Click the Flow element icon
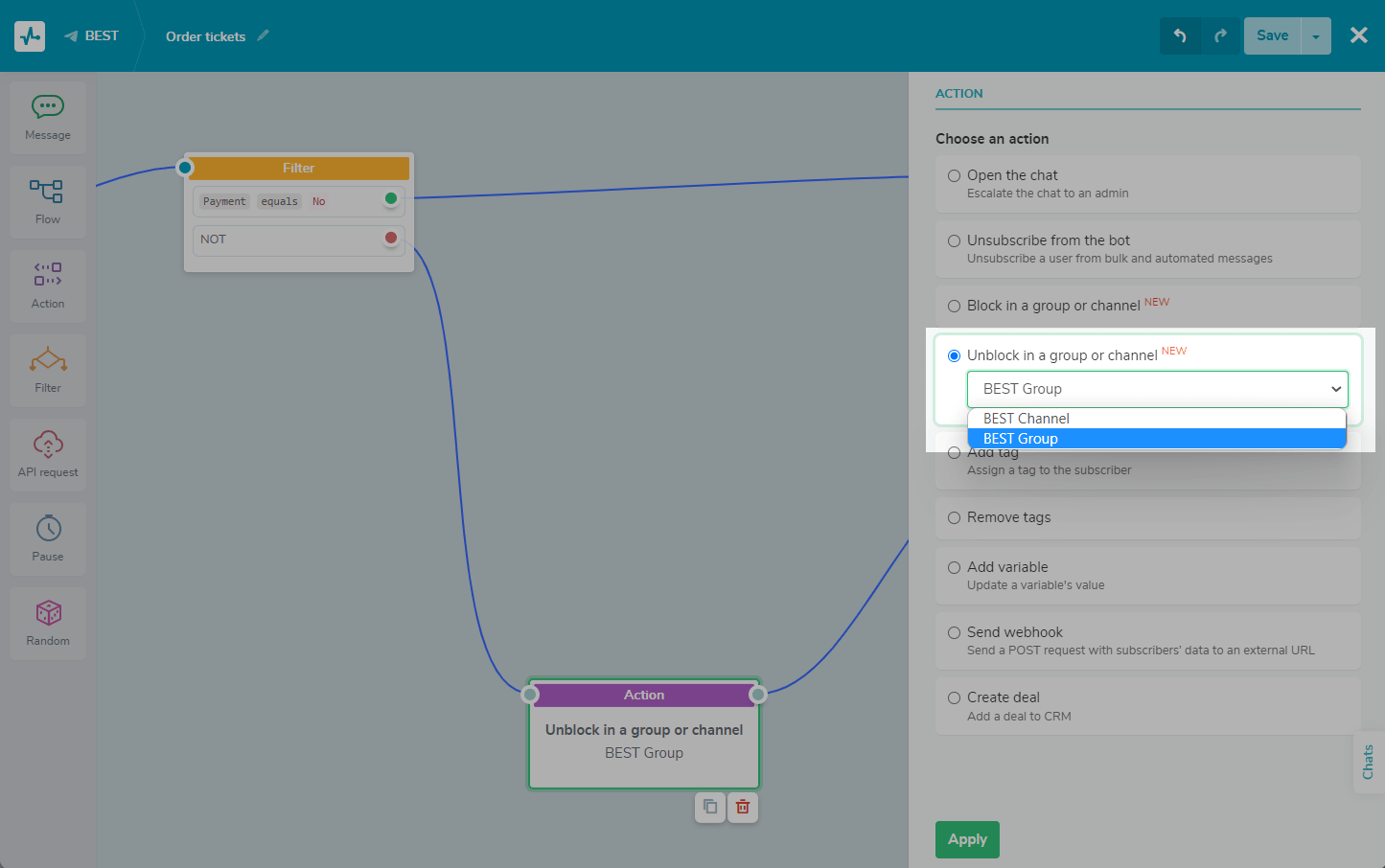The height and width of the screenshot is (868, 1385). (x=47, y=192)
